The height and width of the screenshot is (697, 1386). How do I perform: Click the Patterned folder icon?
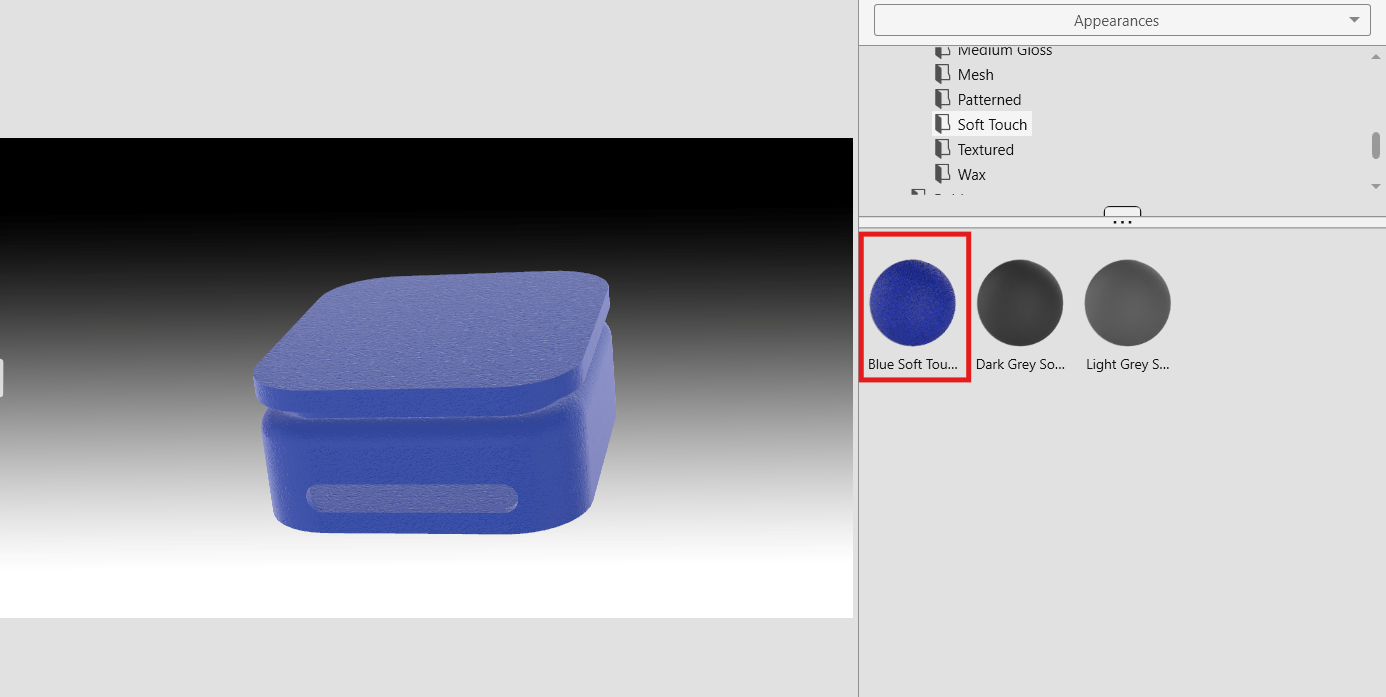(942, 99)
